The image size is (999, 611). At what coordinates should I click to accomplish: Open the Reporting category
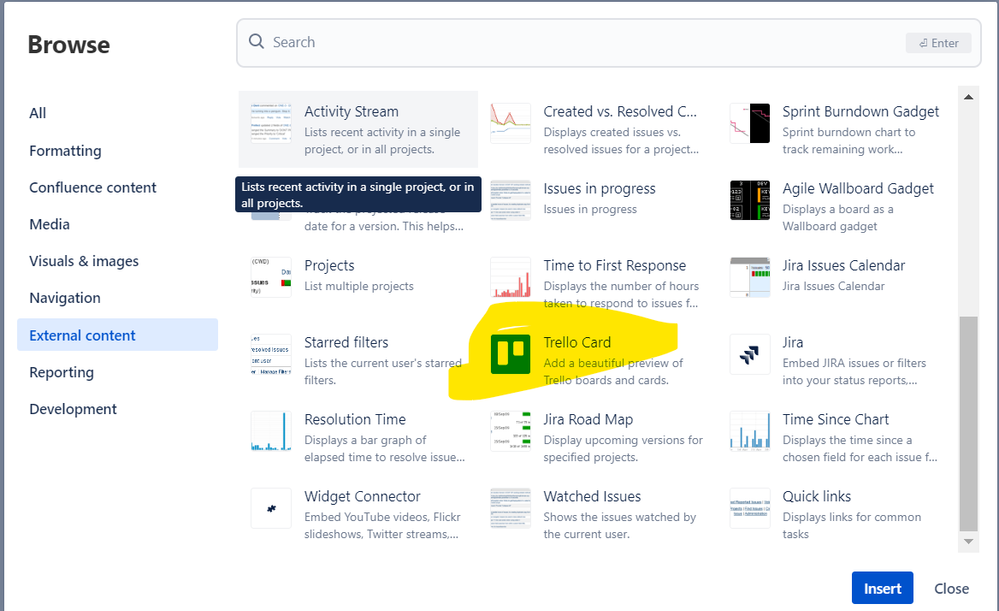pos(61,373)
